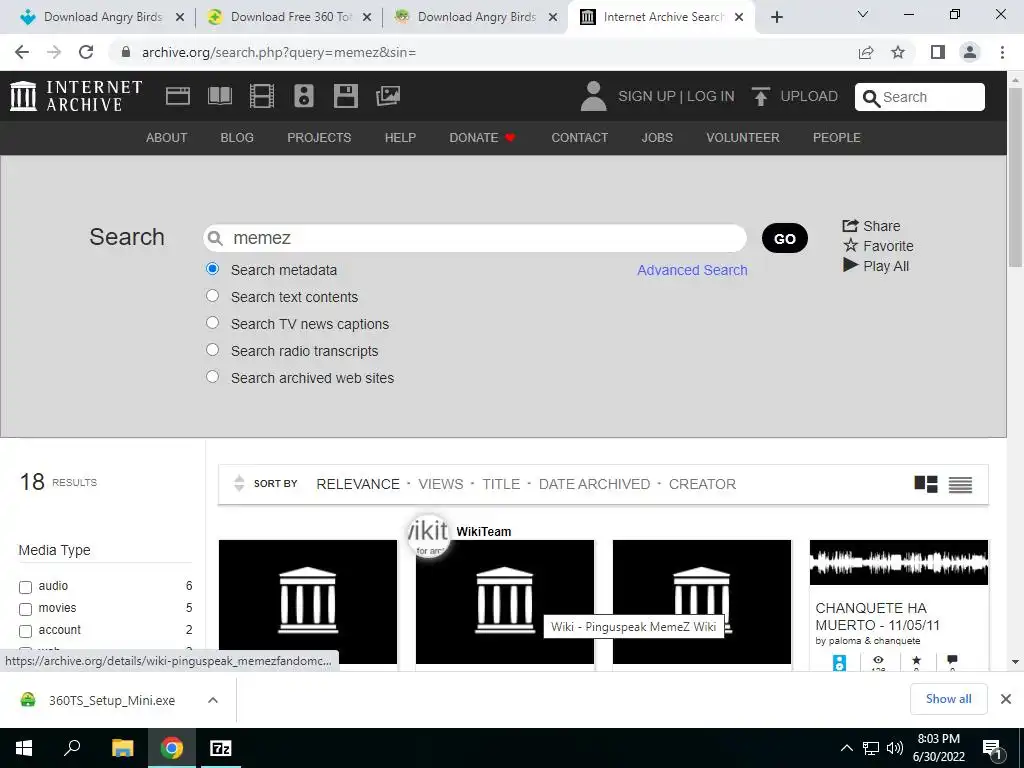Select Search archived web sites option
Image resolution: width=1024 pixels, height=768 pixels.
[x=212, y=377]
